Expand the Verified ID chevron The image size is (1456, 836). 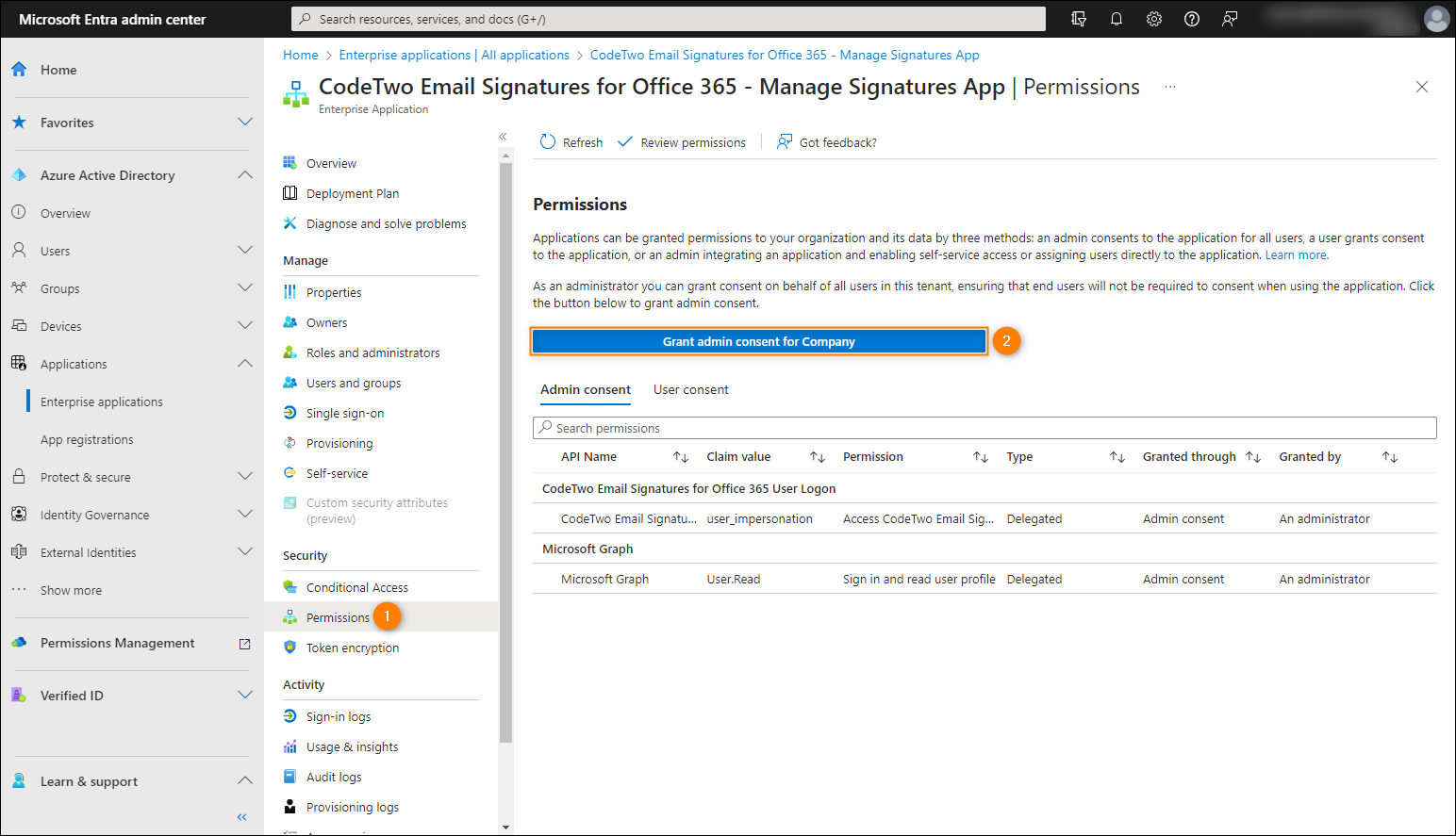245,695
